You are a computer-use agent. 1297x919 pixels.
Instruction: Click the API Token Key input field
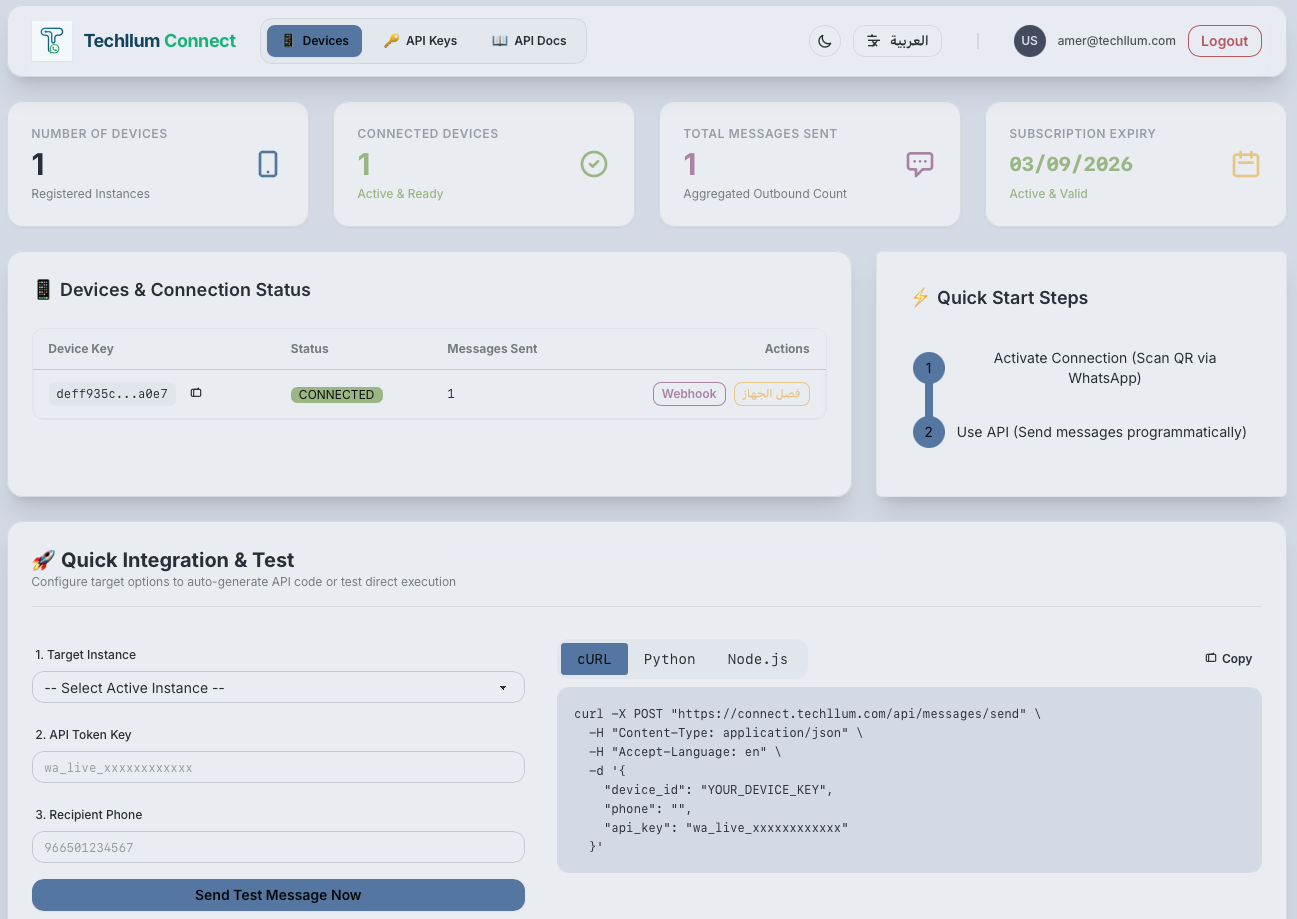pyautogui.click(x=278, y=767)
